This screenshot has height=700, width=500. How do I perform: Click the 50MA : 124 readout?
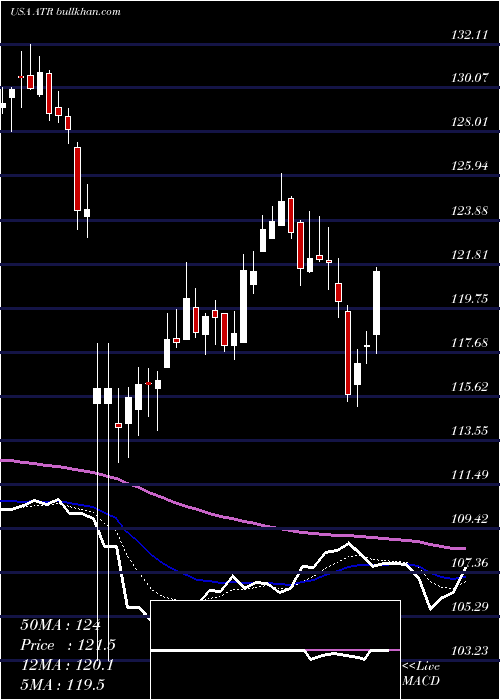(x=61, y=625)
